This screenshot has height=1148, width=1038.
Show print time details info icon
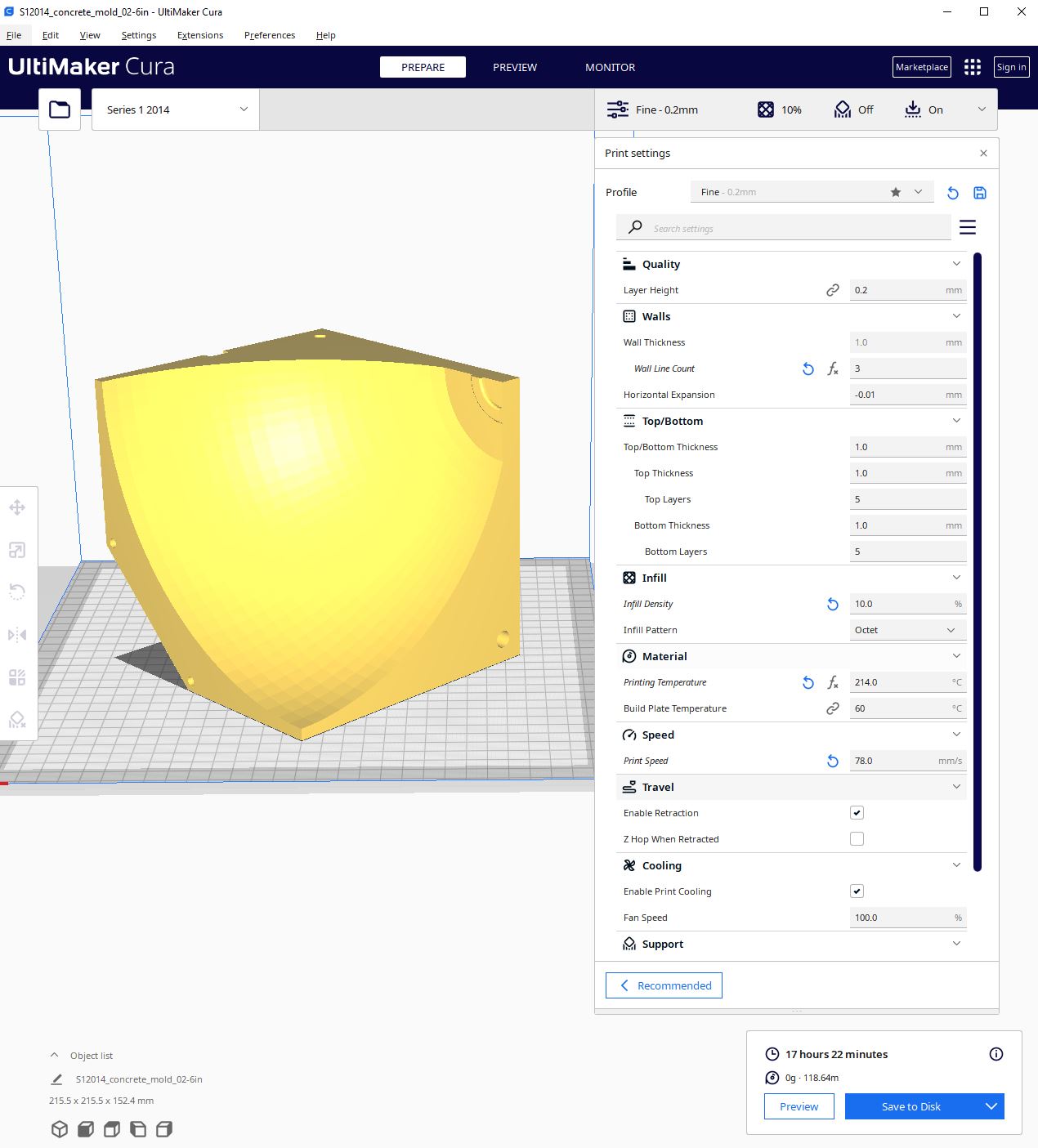[x=996, y=1054]
